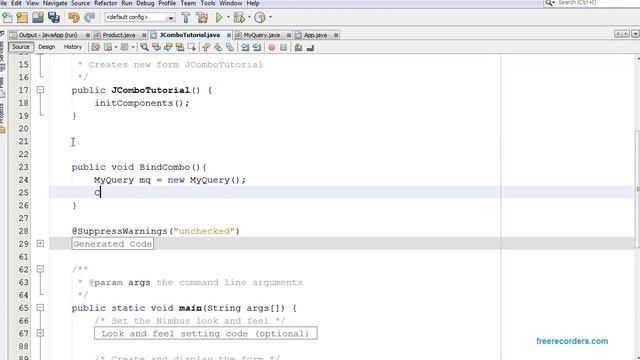Image resolution: width=640 pixels, height=360 pixels.
Task: Collapse the JComboTutorial constructor fold at line 17
Action: pos(40,89)
